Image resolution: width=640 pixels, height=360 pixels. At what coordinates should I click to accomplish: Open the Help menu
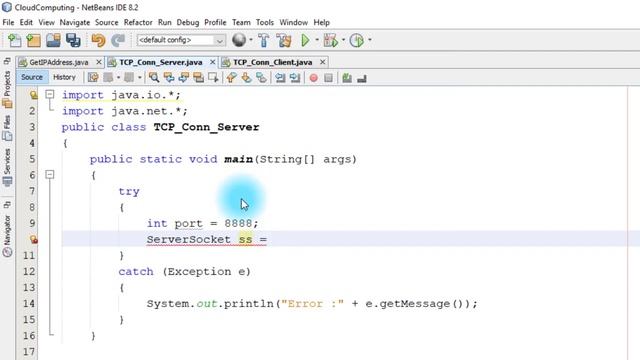pos(321,22)
